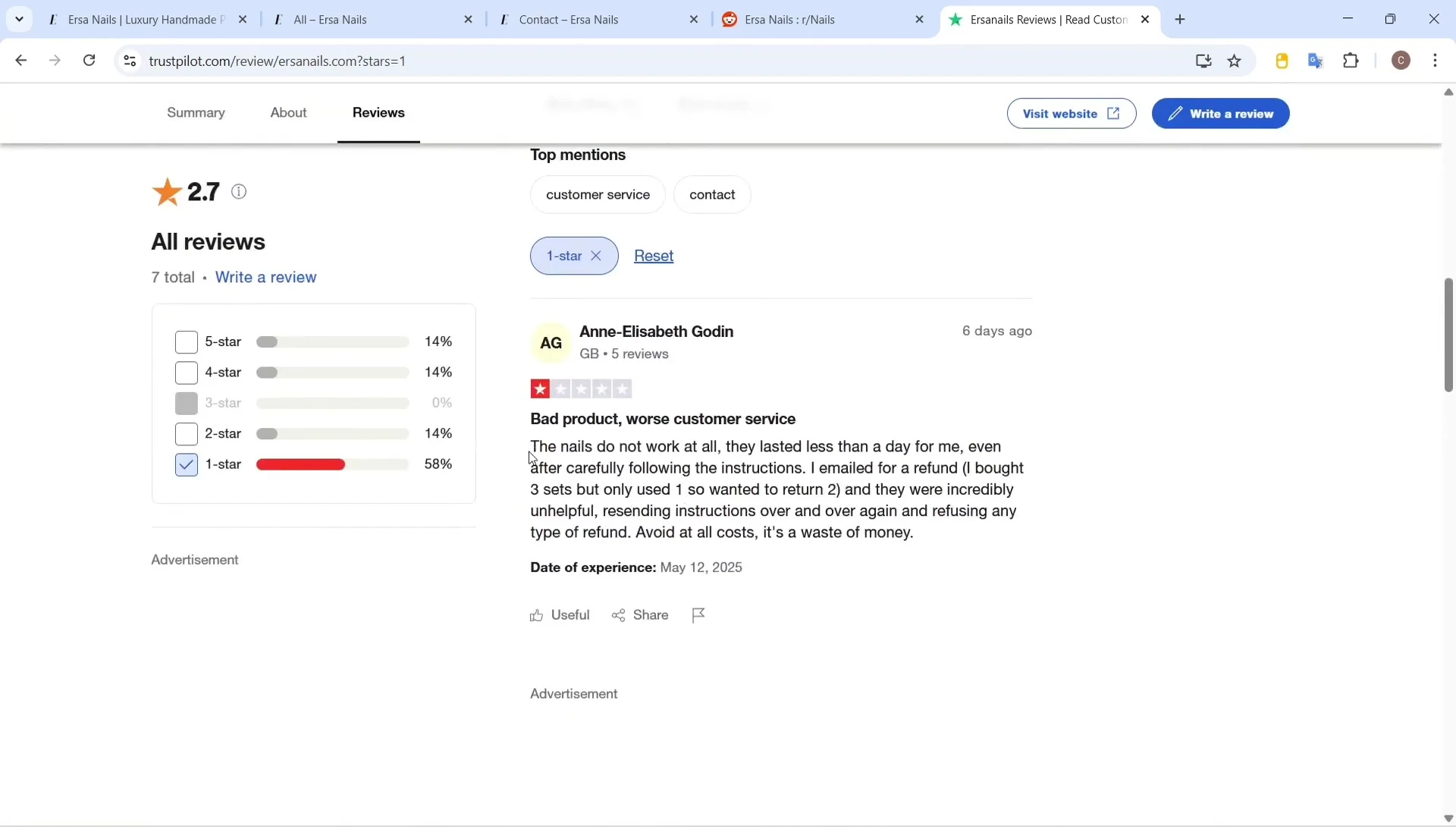Open the review titled Bad product, worse customer service

click(x=663, y=419)
